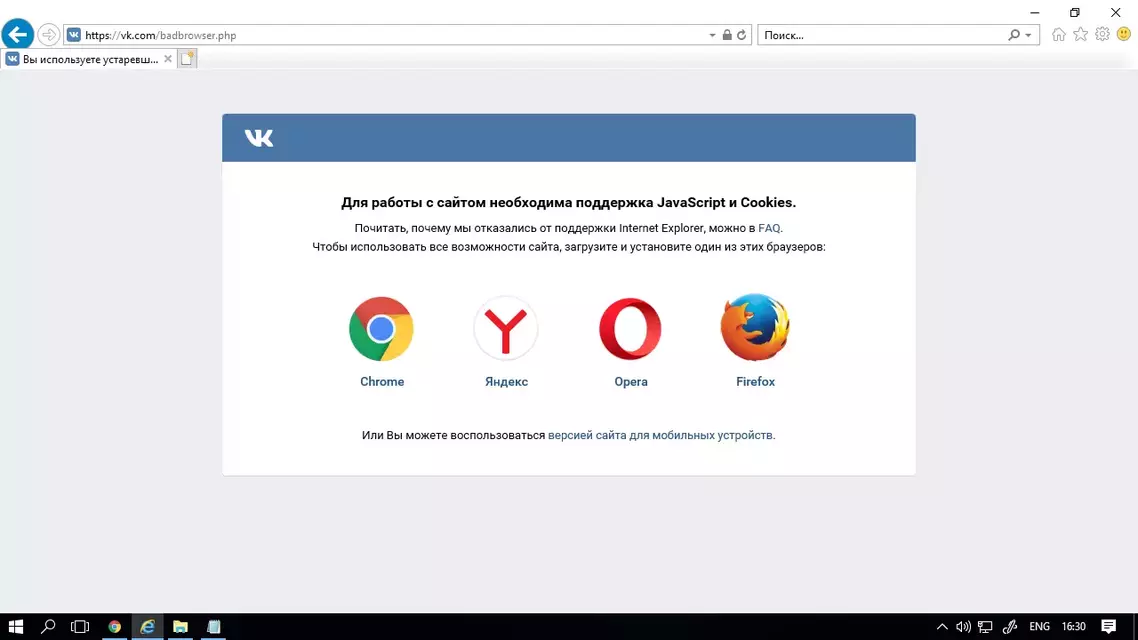Image resolution: width=1138 pixels, height=640 pixels.
Task: Open 'версией сайта для мобильных устройств' link
Action: pos(660,435)
